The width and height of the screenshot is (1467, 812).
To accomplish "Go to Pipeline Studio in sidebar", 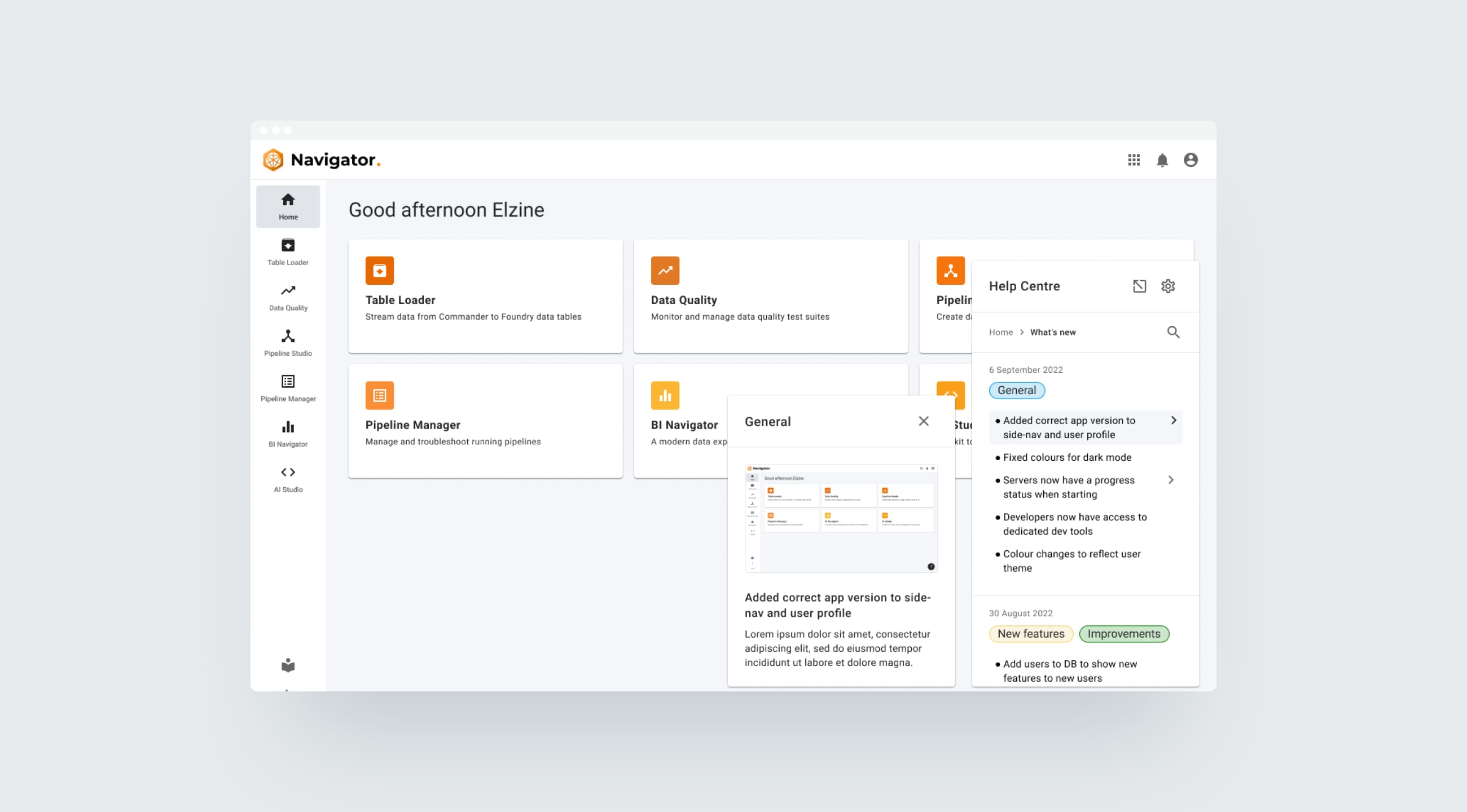I will click(288, 342).
